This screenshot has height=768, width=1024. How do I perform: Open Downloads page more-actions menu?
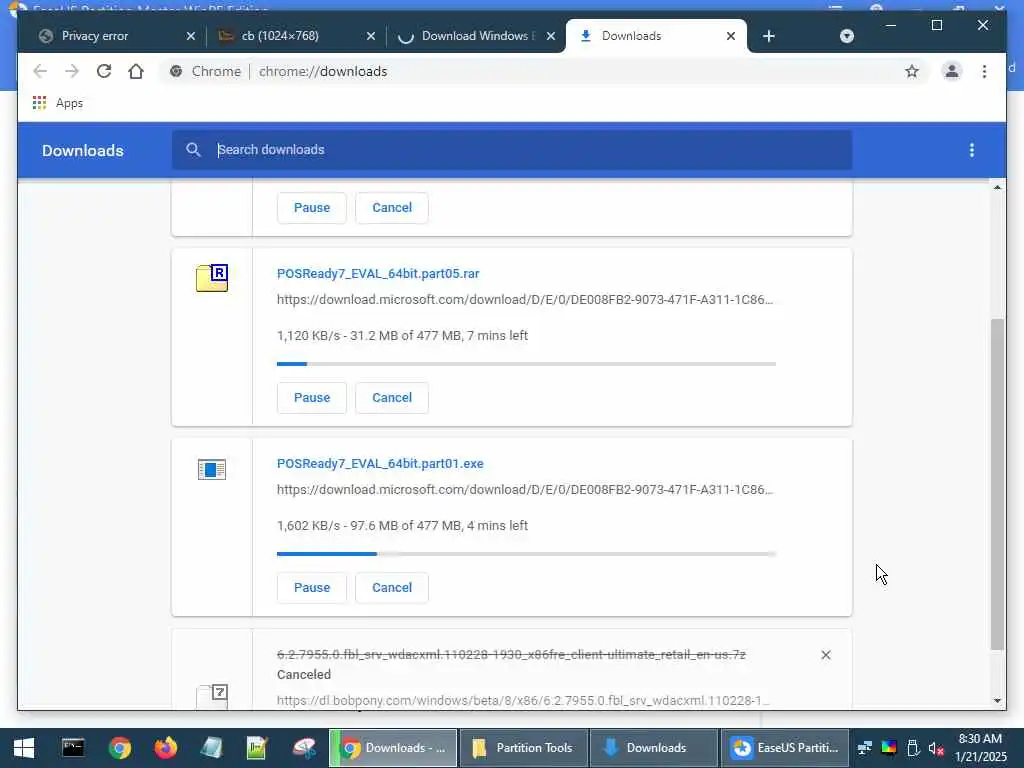[x=972, y=150]
